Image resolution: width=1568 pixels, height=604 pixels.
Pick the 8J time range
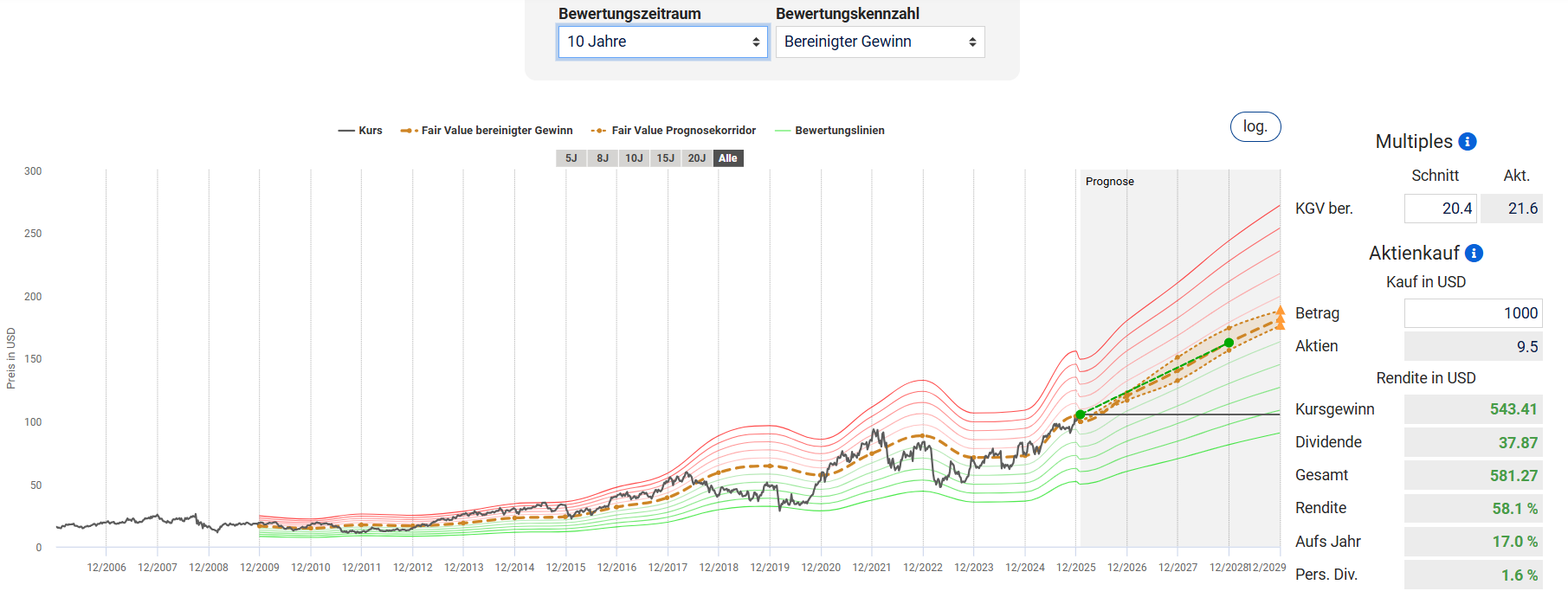click(603, 158)
